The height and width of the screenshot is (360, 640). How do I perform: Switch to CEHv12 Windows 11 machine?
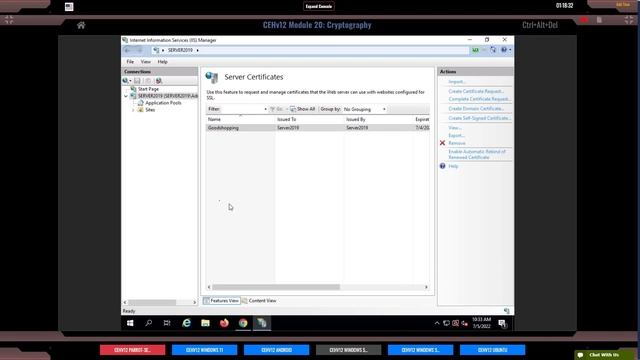[204, 350]
